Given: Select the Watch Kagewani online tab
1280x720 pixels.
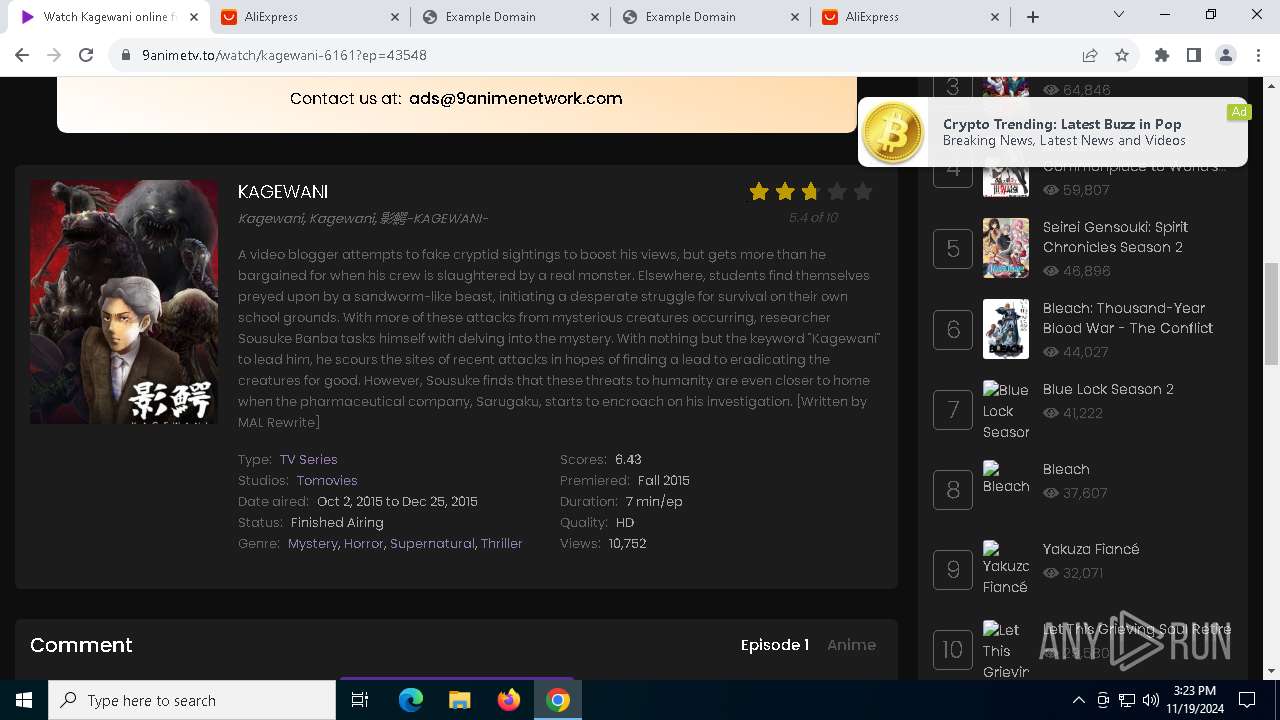Looking at the screenshot, I should click(110, 17).
